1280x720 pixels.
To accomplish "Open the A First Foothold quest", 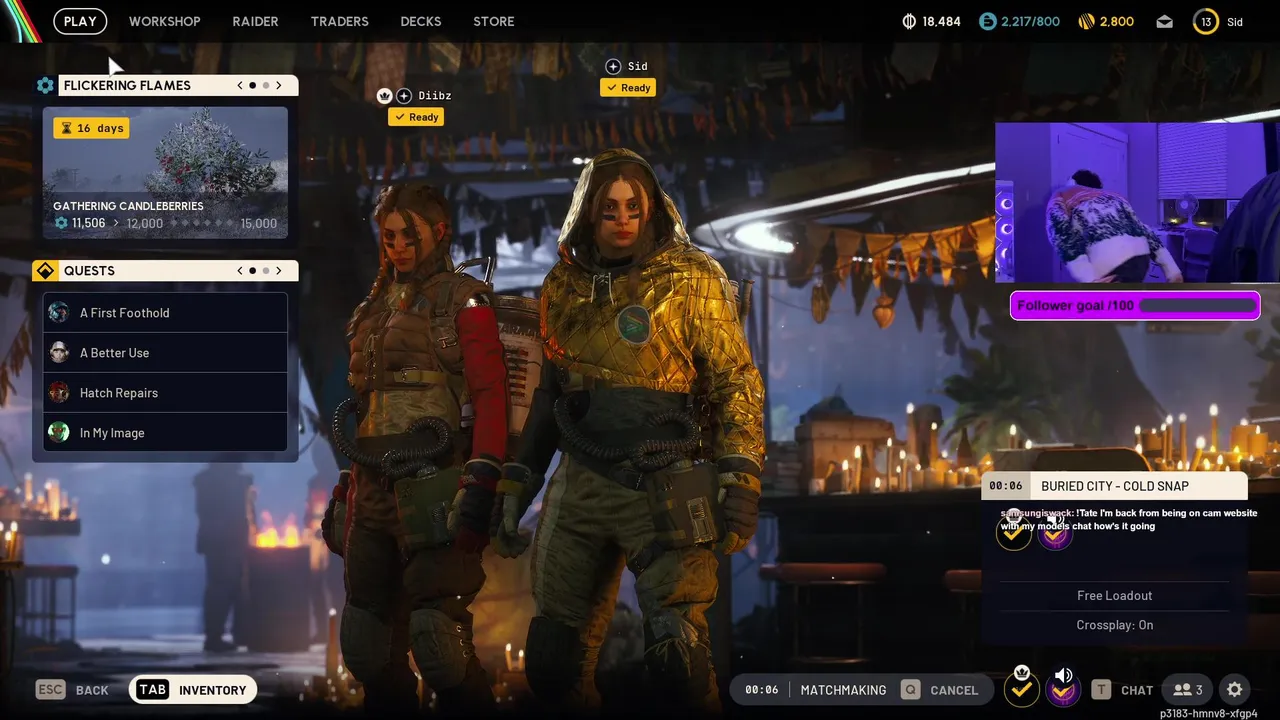I will tap(165, 313).
